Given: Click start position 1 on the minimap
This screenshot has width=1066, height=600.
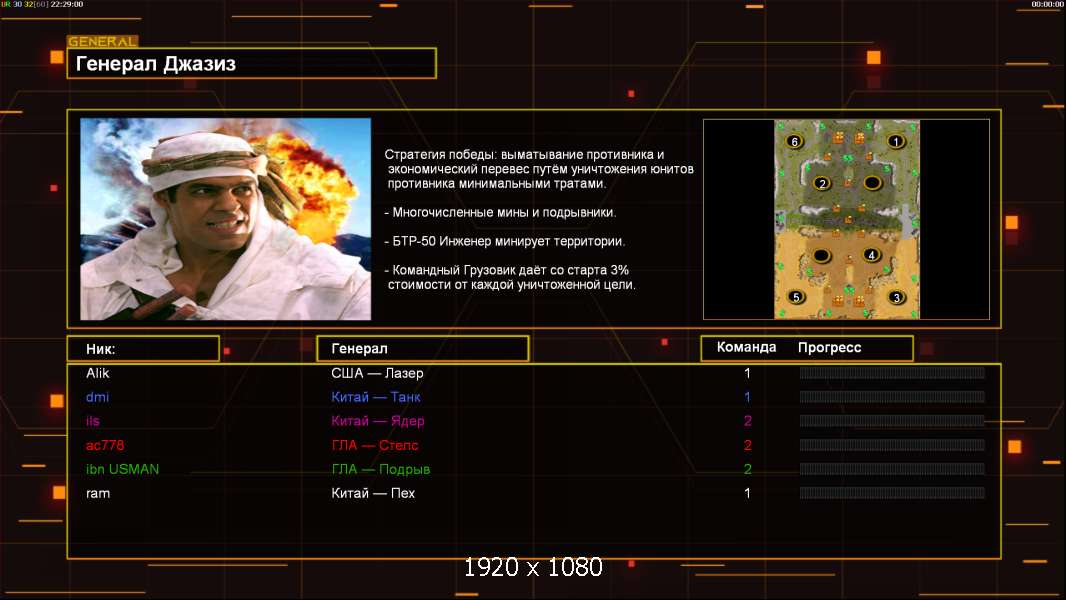Looking at the screenshot, I should 896,141.
